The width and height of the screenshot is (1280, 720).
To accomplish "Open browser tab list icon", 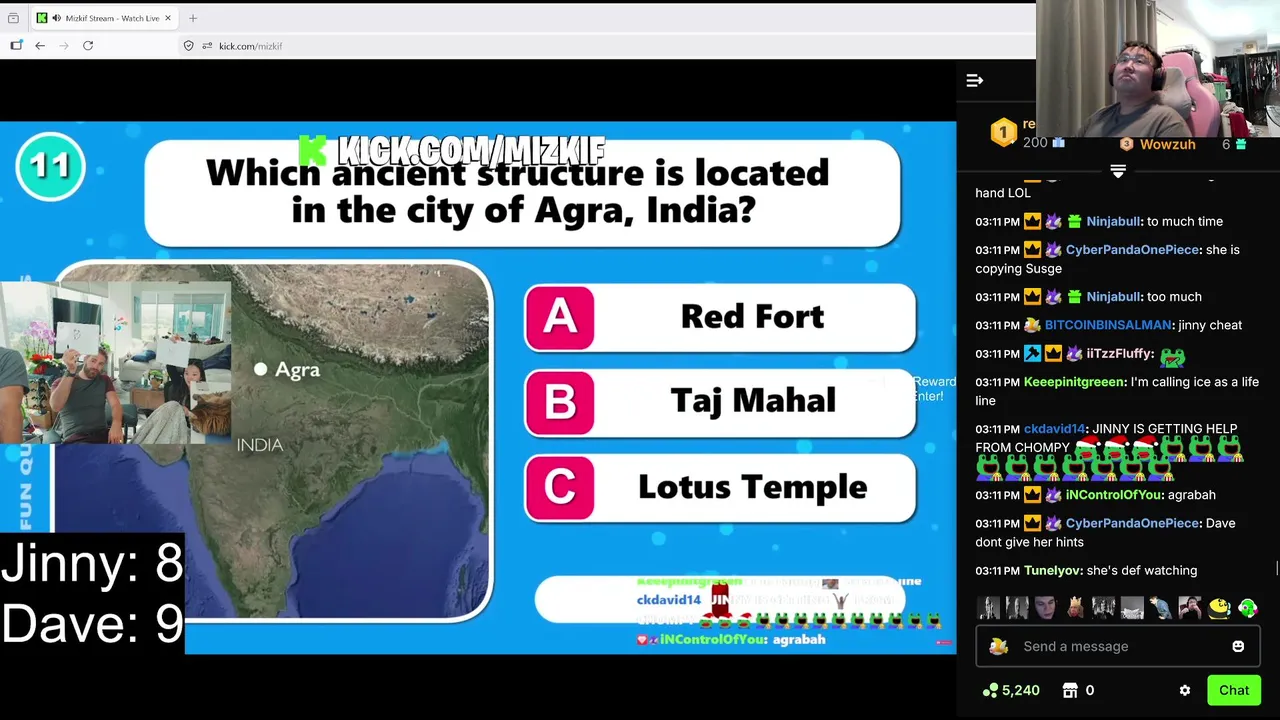I will click(x=13, y=18).
